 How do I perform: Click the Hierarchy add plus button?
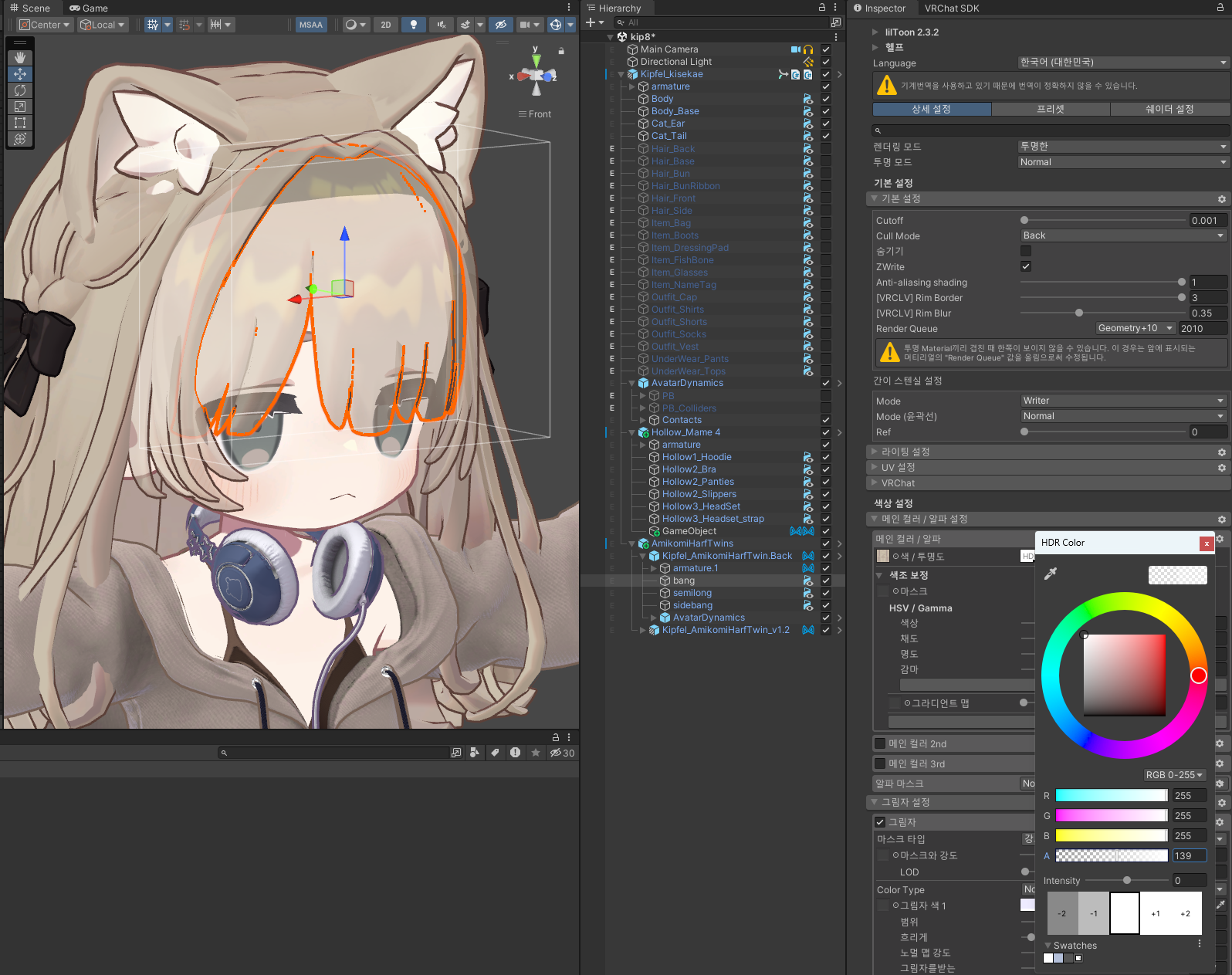pyautogui.click(x=591, y=22)
